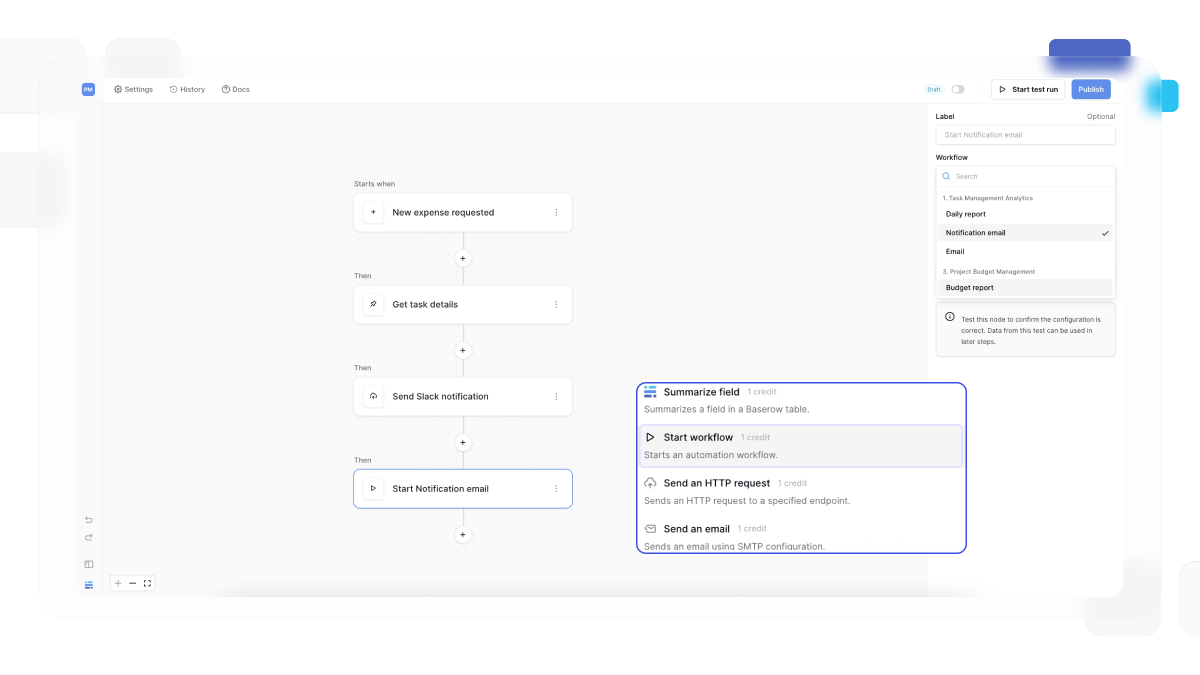
Task: Click the blue Baserow list icon in sidebar
Action: [88, 584]
